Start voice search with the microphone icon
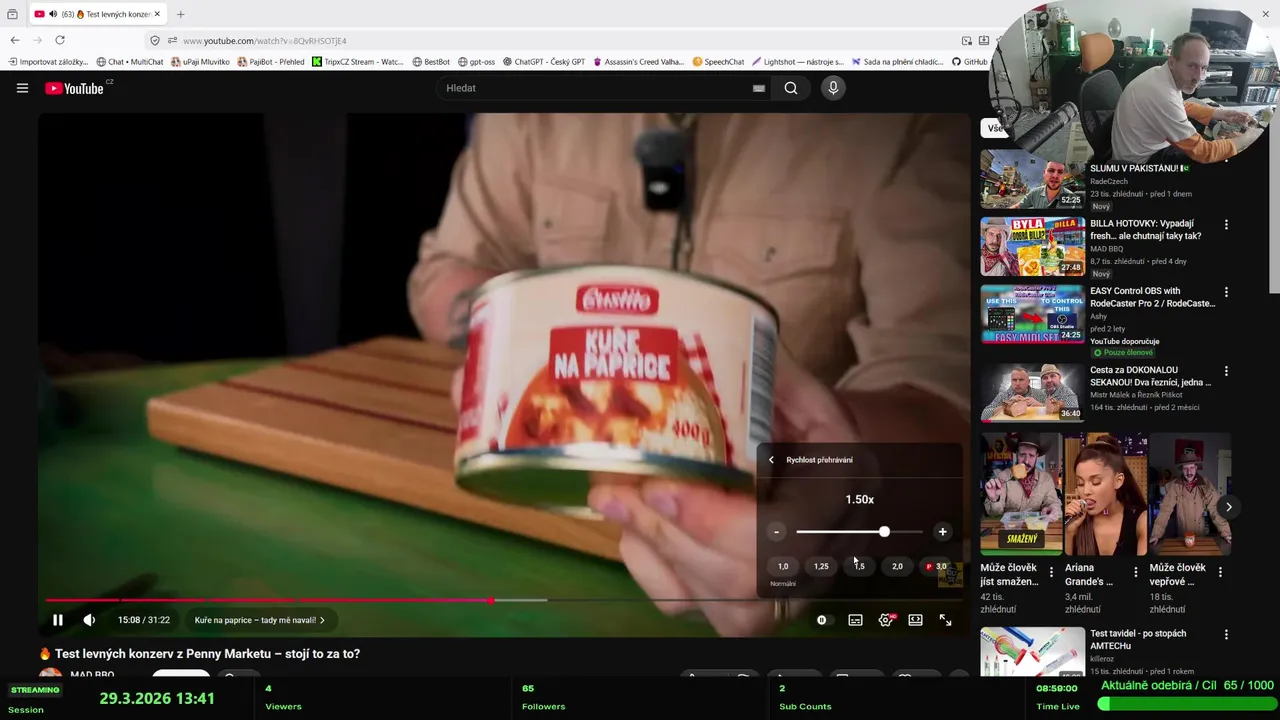1280x720 pixels. (833, 88)
